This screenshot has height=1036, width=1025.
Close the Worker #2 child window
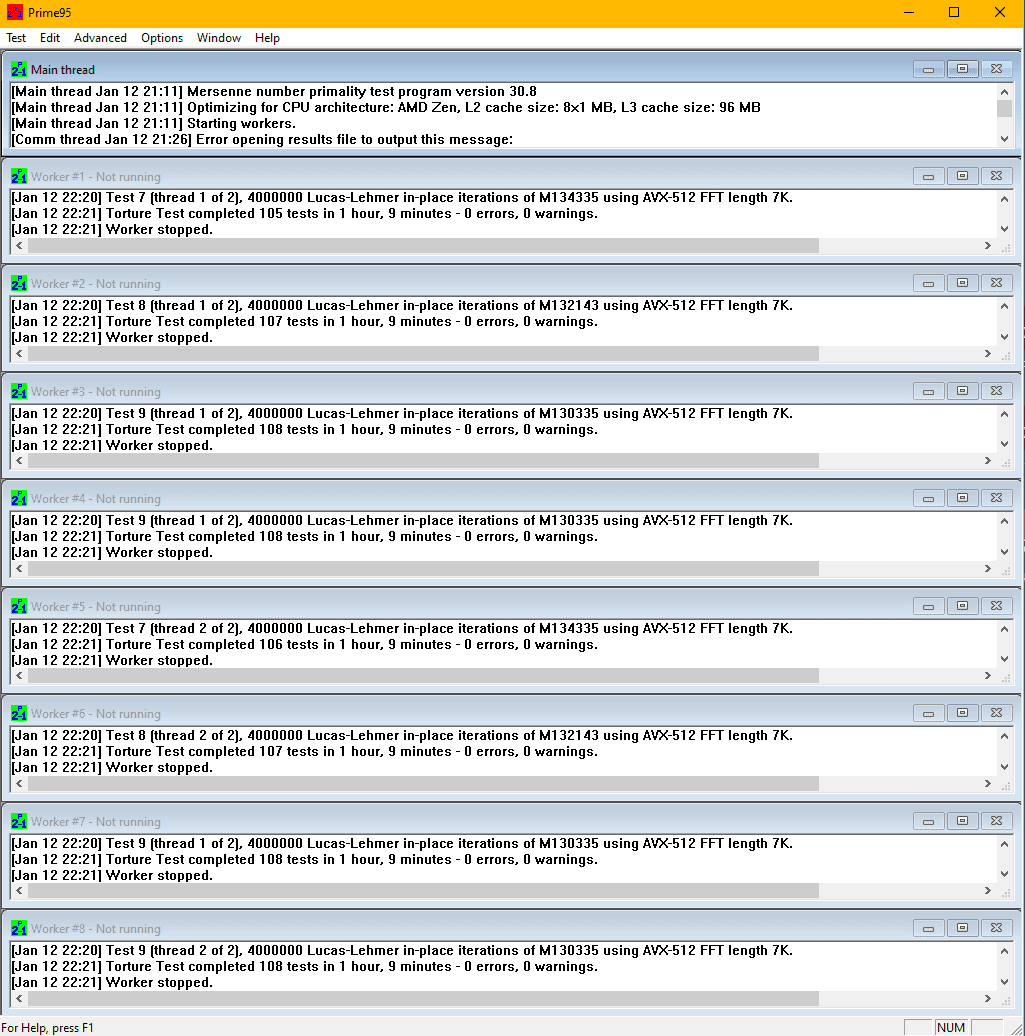pos(997,283)
